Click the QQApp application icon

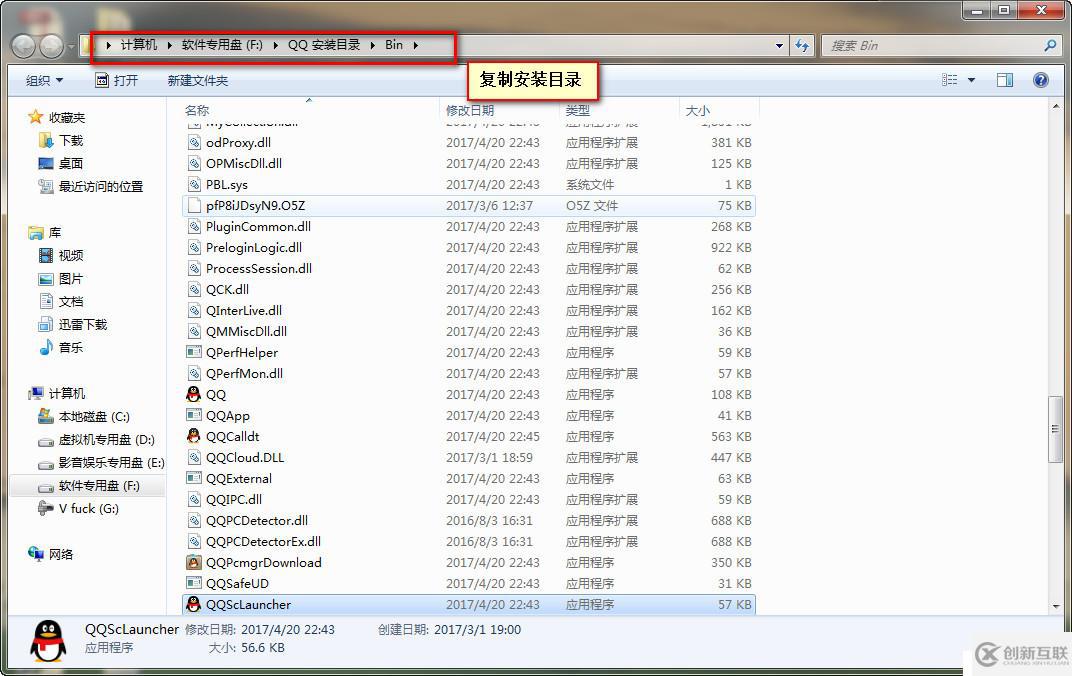pyautogui.click(x=194, y=416)
